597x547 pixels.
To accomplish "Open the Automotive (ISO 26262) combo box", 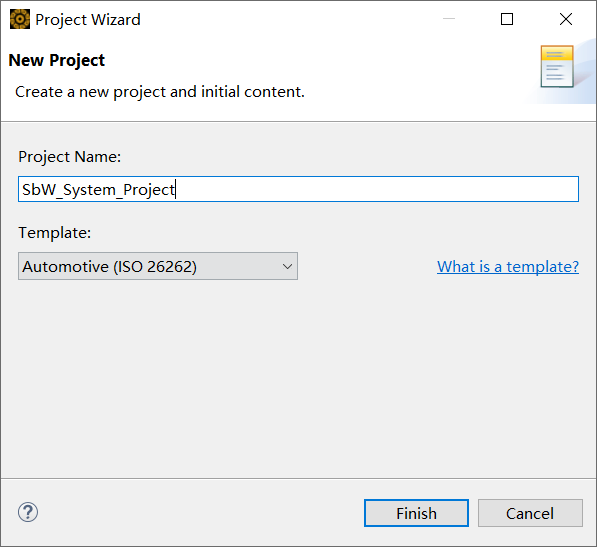I will click(158, 266).
